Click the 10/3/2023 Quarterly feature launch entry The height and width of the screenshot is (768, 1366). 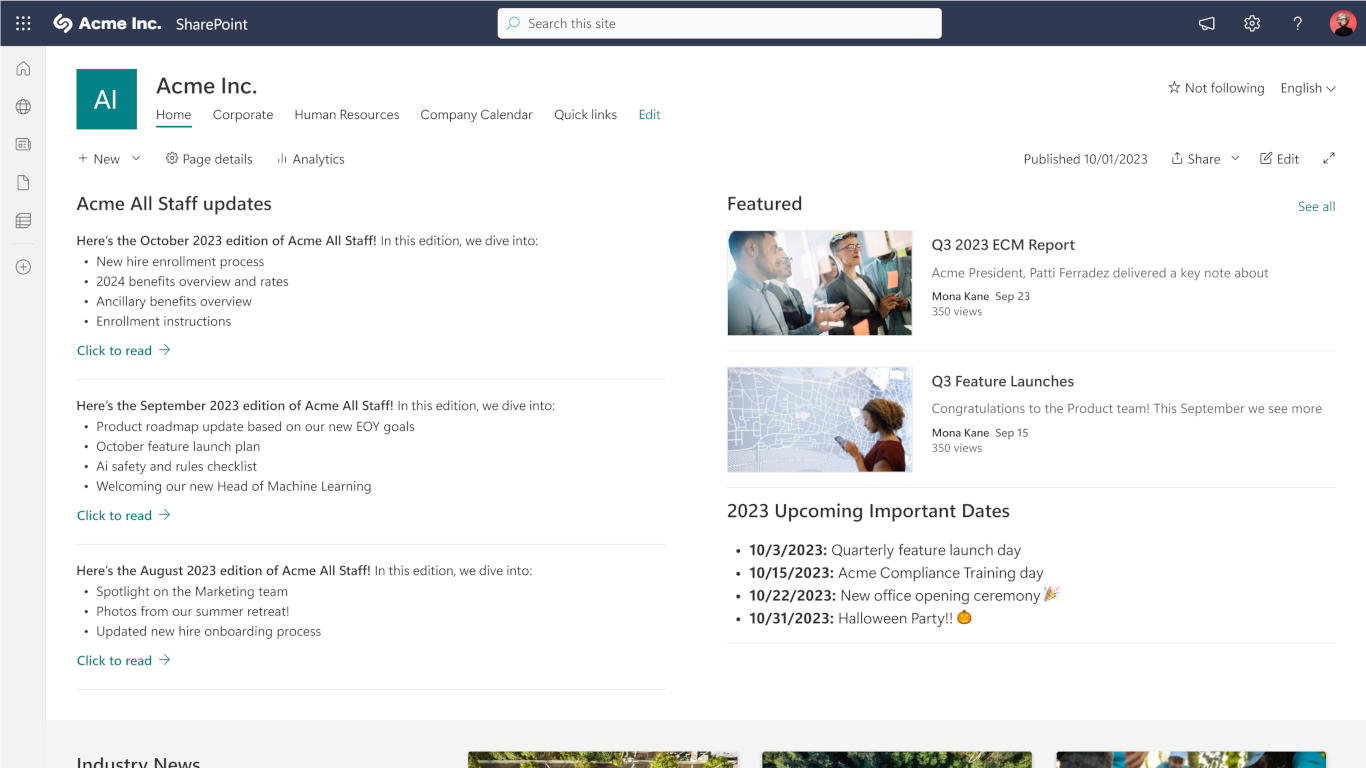click(x=885, y=551)
